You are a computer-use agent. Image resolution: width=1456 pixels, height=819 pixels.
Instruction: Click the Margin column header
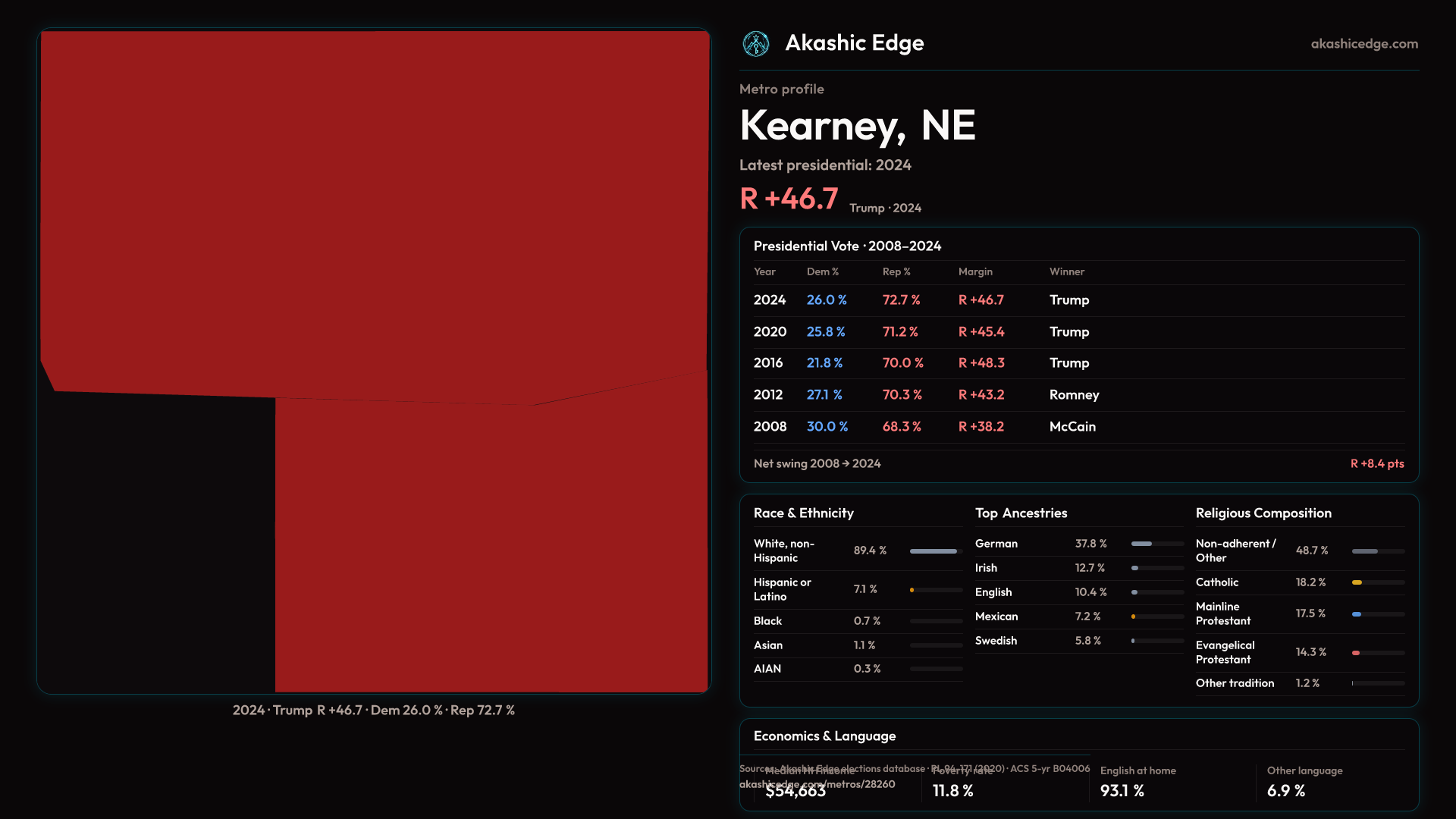[x=975, y=271]
